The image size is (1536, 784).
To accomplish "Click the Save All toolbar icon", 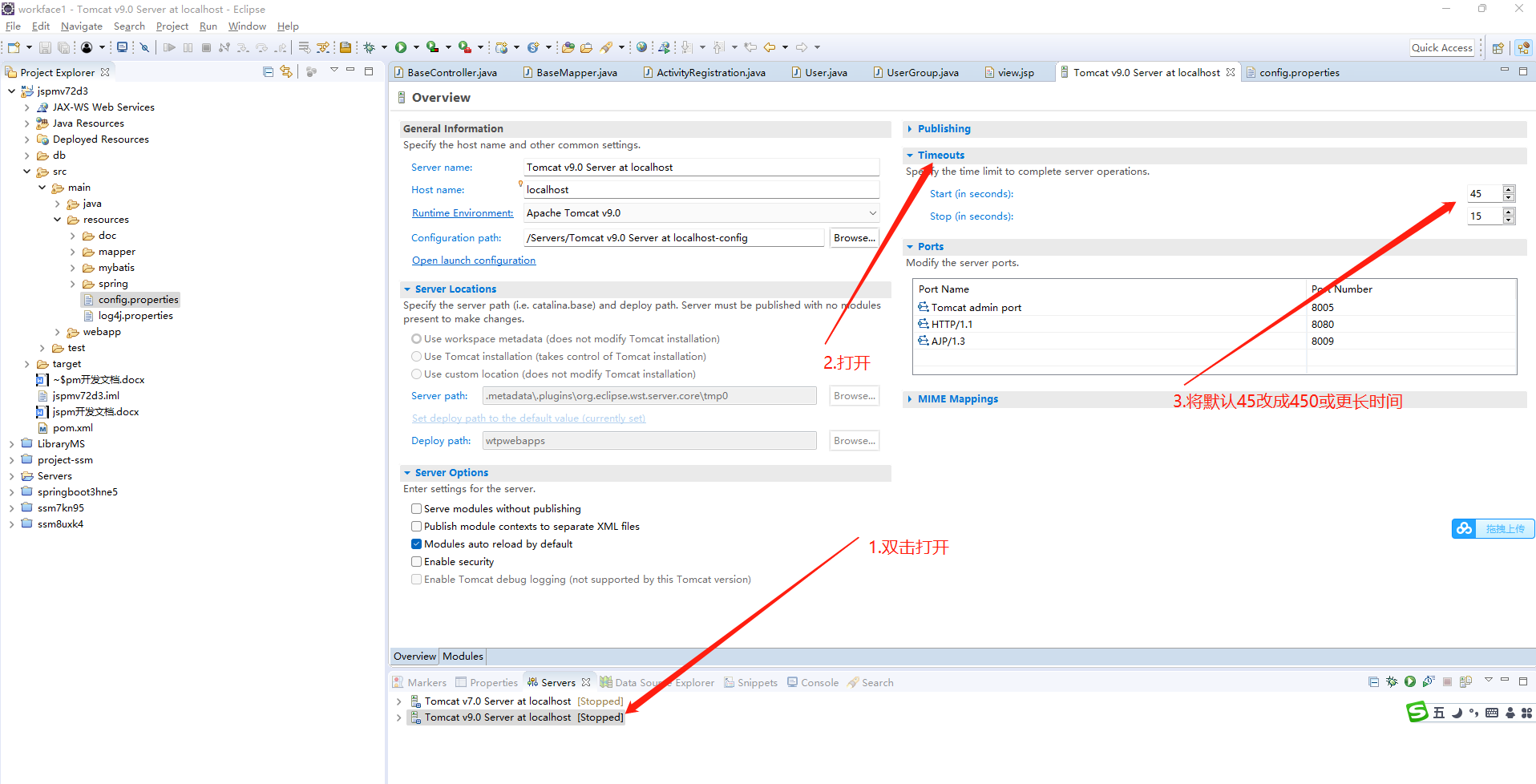I will tap(63, 47).
